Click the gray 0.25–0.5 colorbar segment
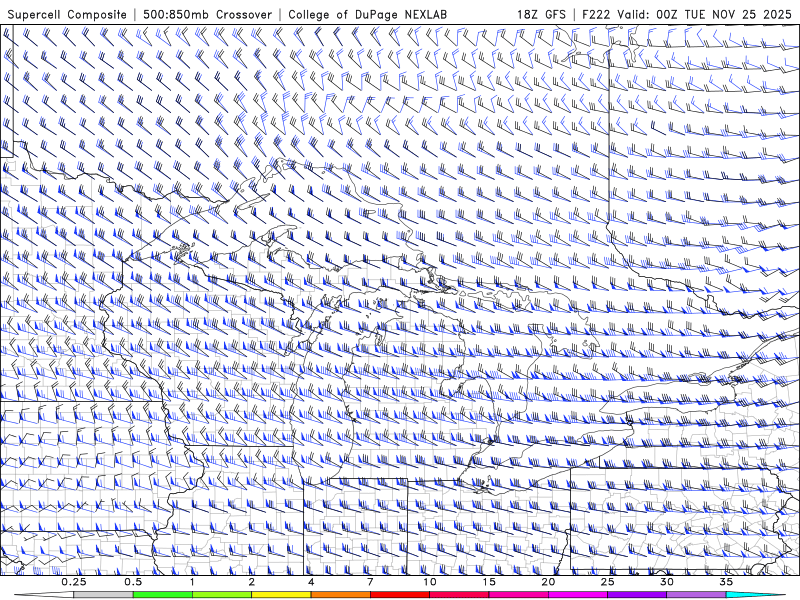800x600 pixels. (x=104, y=595)
